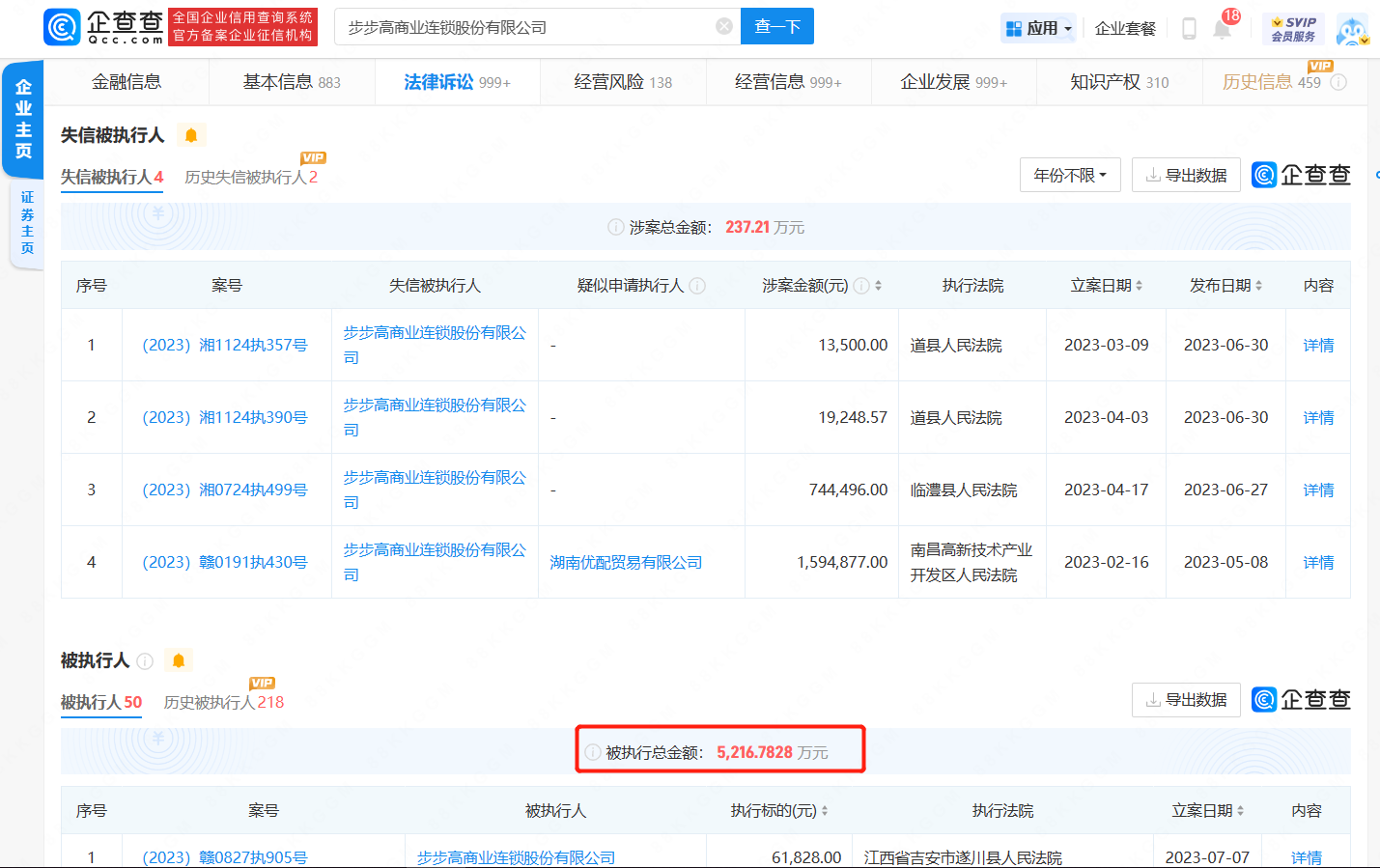The image size is (1380, 868).
Task: Open the 应用 apps dropdown
Action: (x=1039, y=28)
